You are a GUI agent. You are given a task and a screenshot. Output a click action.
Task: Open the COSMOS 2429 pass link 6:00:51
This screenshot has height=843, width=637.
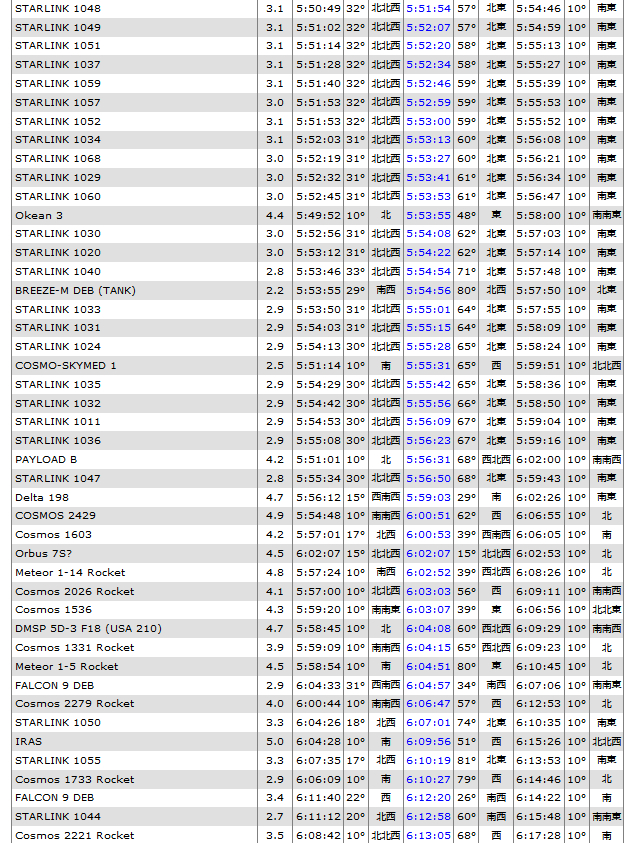click(428, 516)
